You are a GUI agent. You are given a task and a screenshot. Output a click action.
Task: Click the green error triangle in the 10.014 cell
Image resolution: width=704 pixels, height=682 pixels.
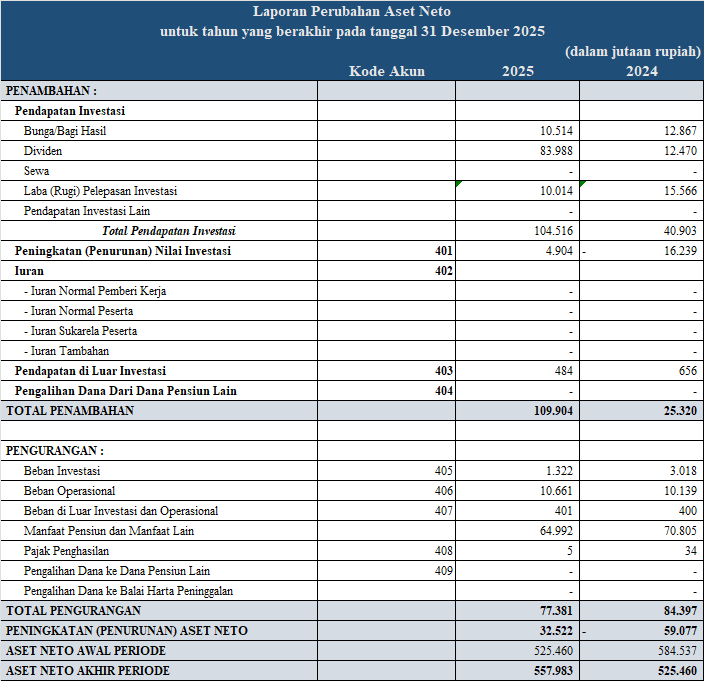coord(459,184)
